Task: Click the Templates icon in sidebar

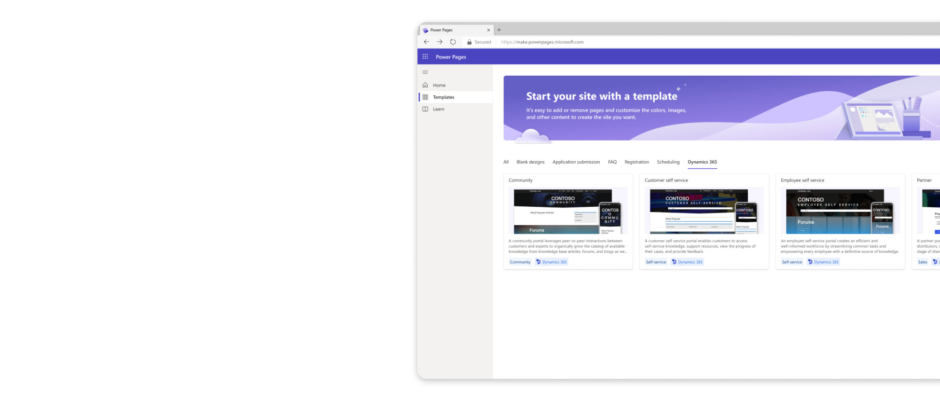Action: [x=425, y=97]
